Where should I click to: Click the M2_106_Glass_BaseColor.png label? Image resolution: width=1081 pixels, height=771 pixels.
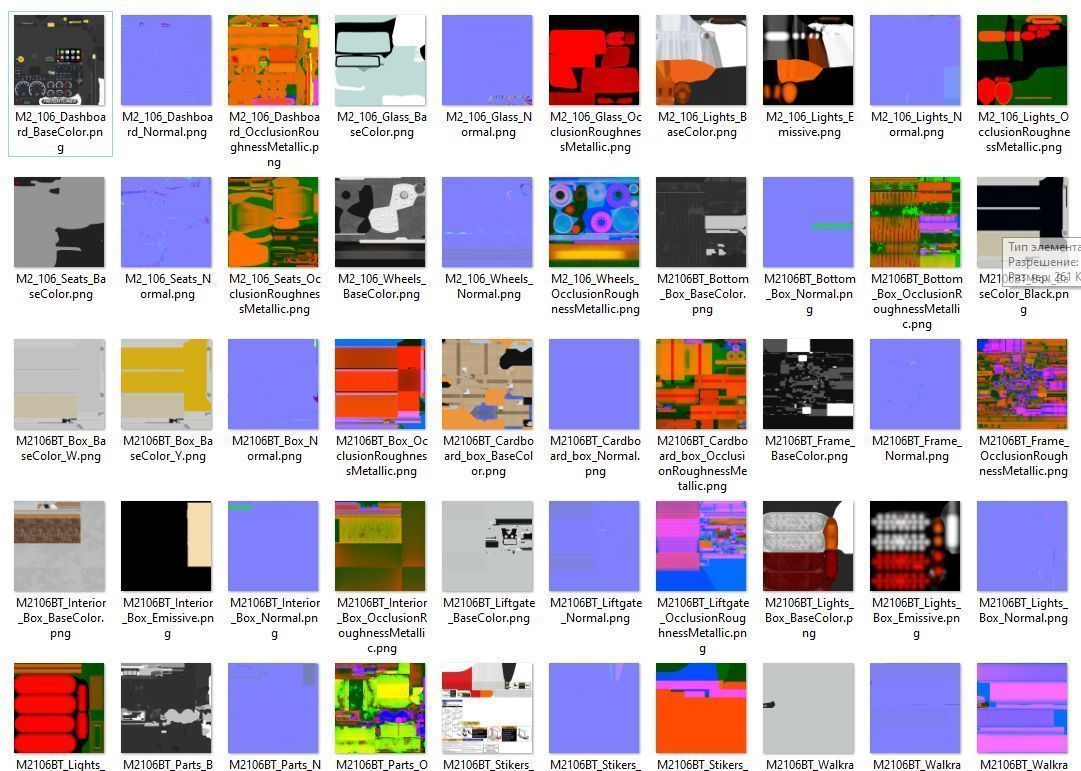381,124
